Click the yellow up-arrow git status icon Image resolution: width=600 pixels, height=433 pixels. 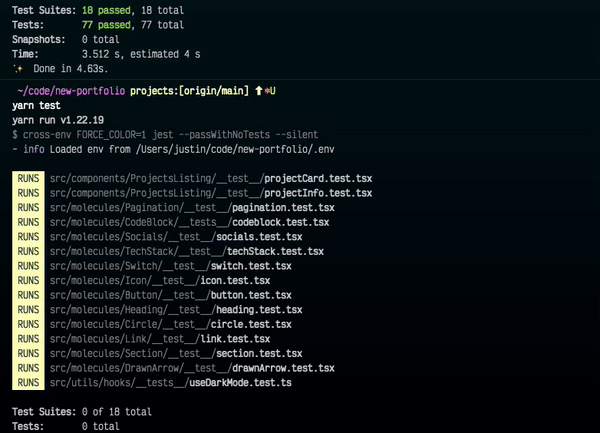click(257, 91)
